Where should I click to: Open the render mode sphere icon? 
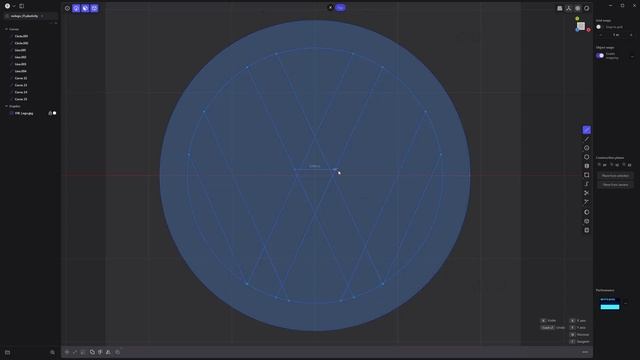[587, 8]
